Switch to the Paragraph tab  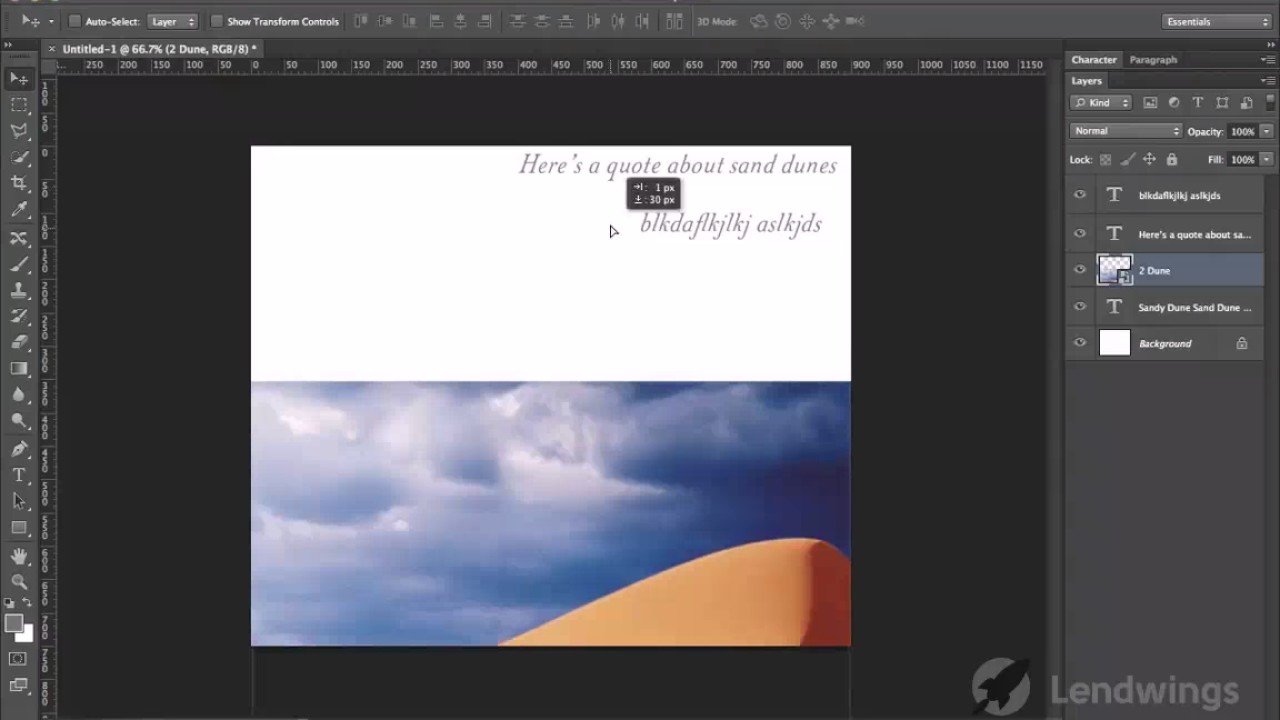tap(1153, 60)
